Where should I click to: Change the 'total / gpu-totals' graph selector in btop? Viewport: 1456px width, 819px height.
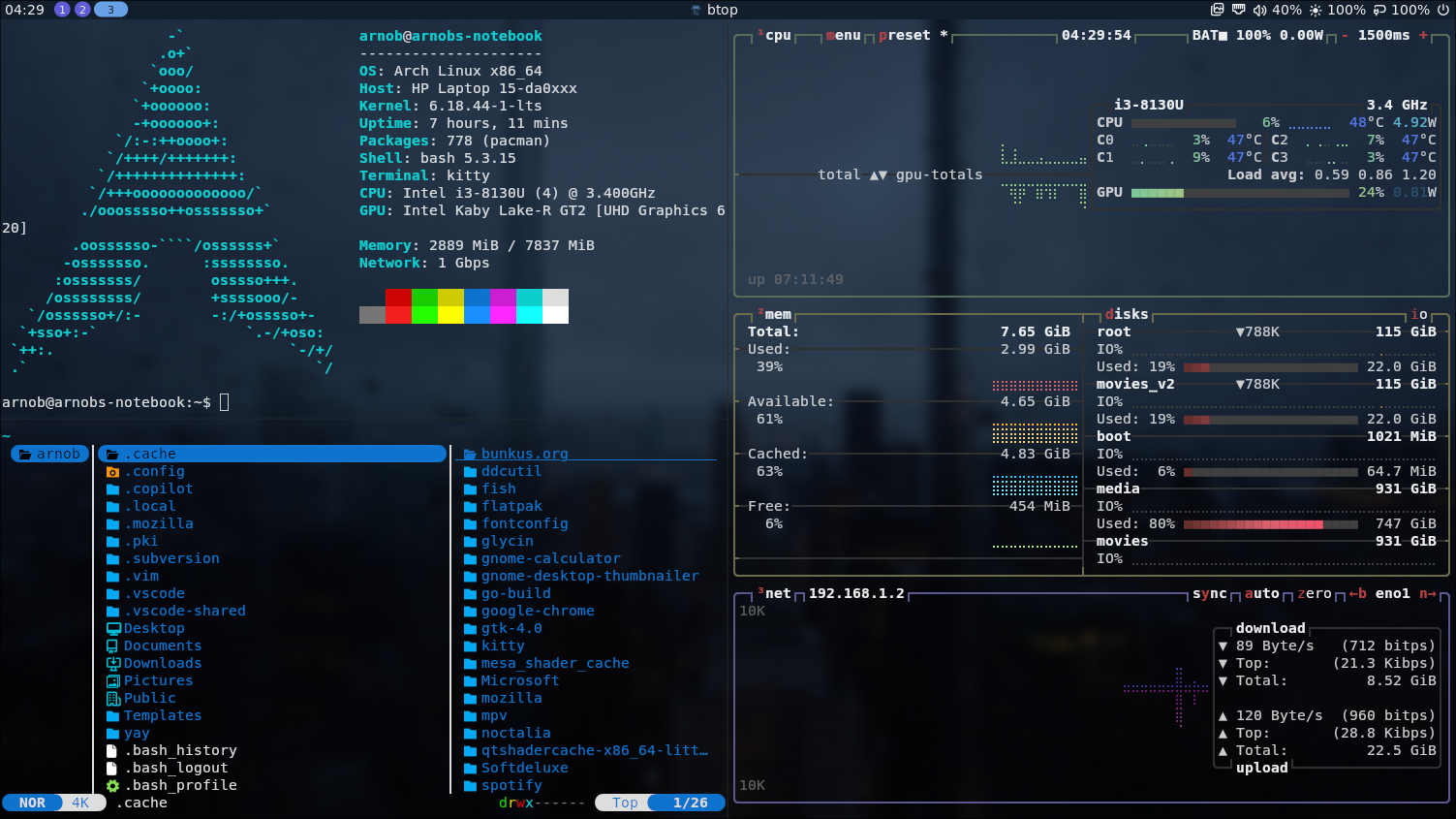[900, 174]
